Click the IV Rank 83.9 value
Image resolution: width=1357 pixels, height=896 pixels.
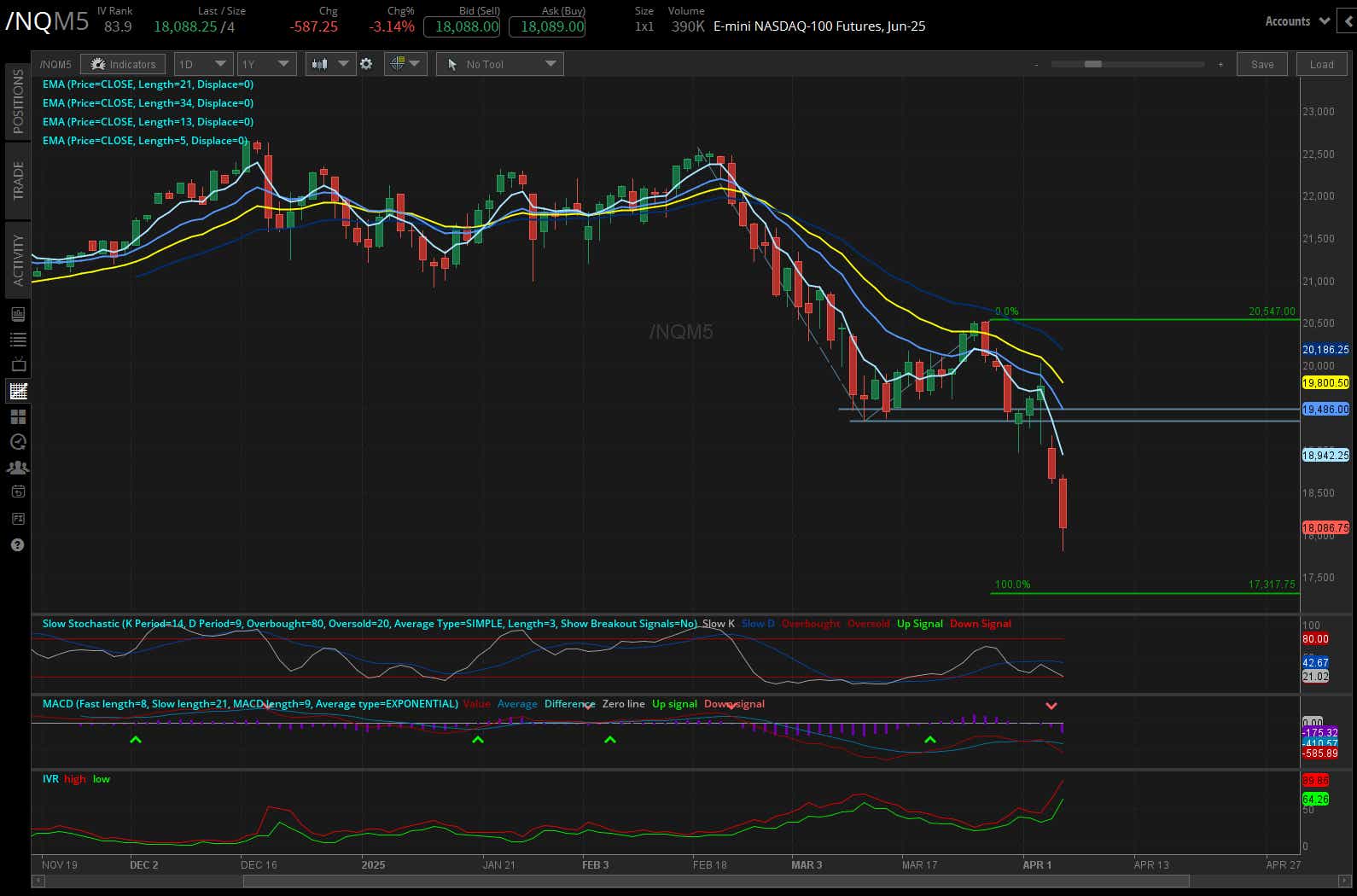point(118,26)
